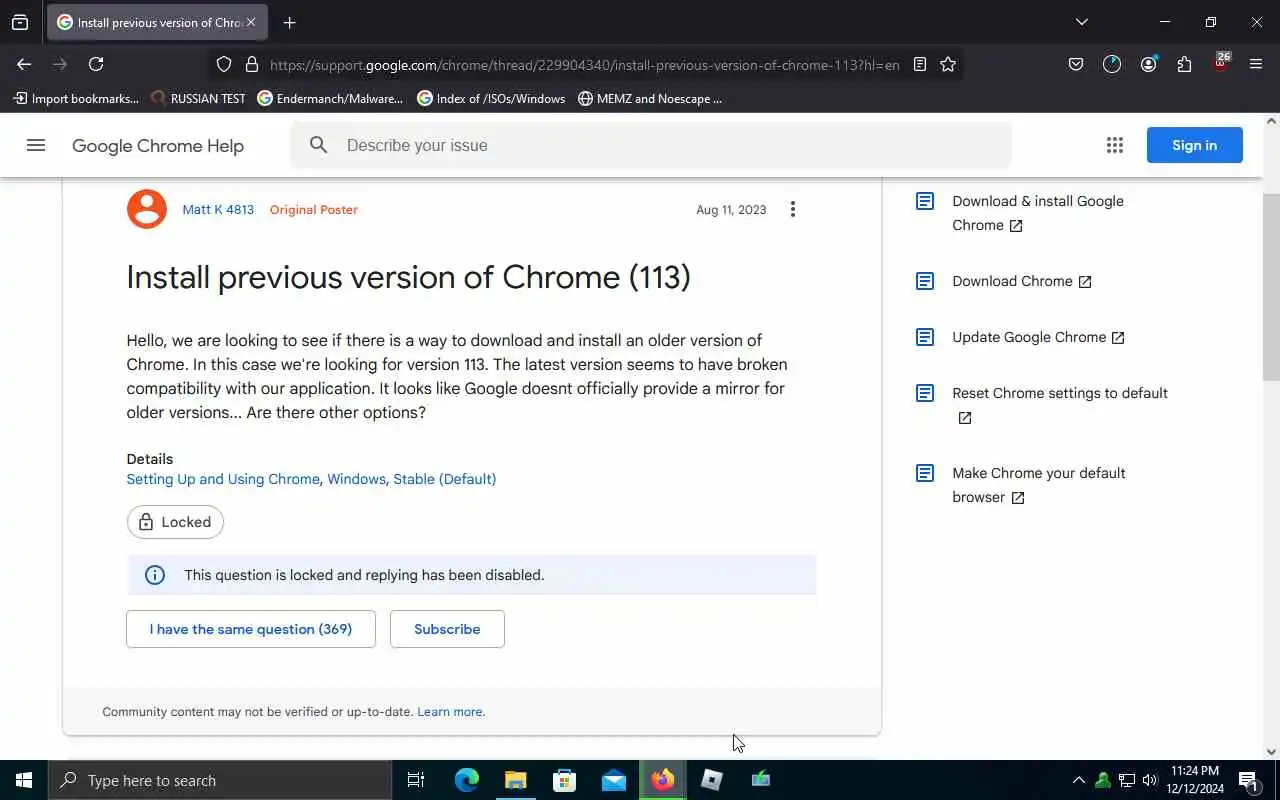
Task: Open a new browser tab
Action: (289, 22)
